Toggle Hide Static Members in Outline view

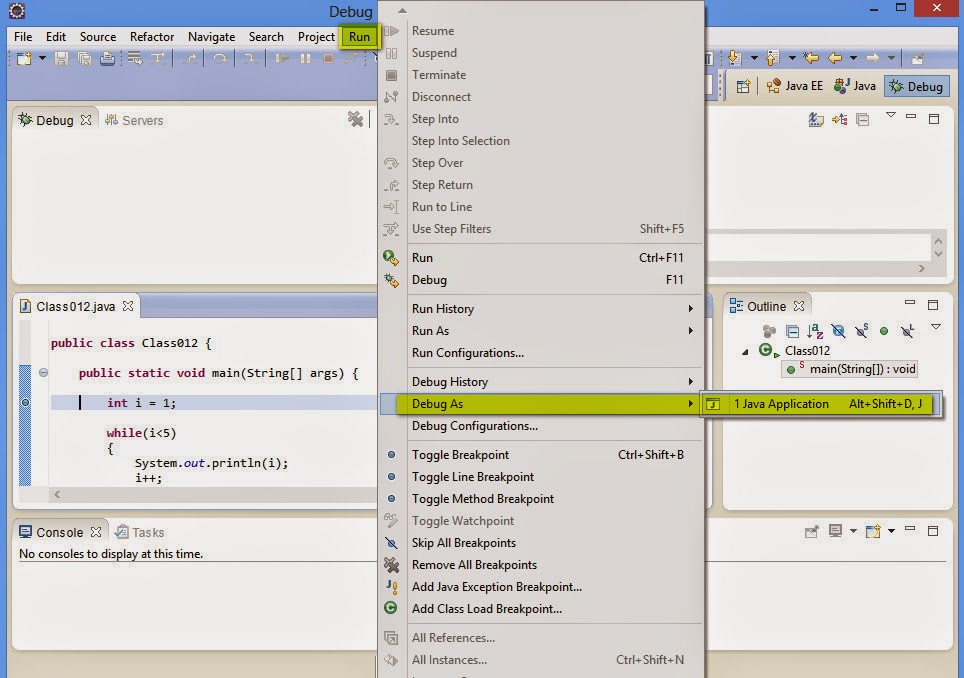point(861,332)
